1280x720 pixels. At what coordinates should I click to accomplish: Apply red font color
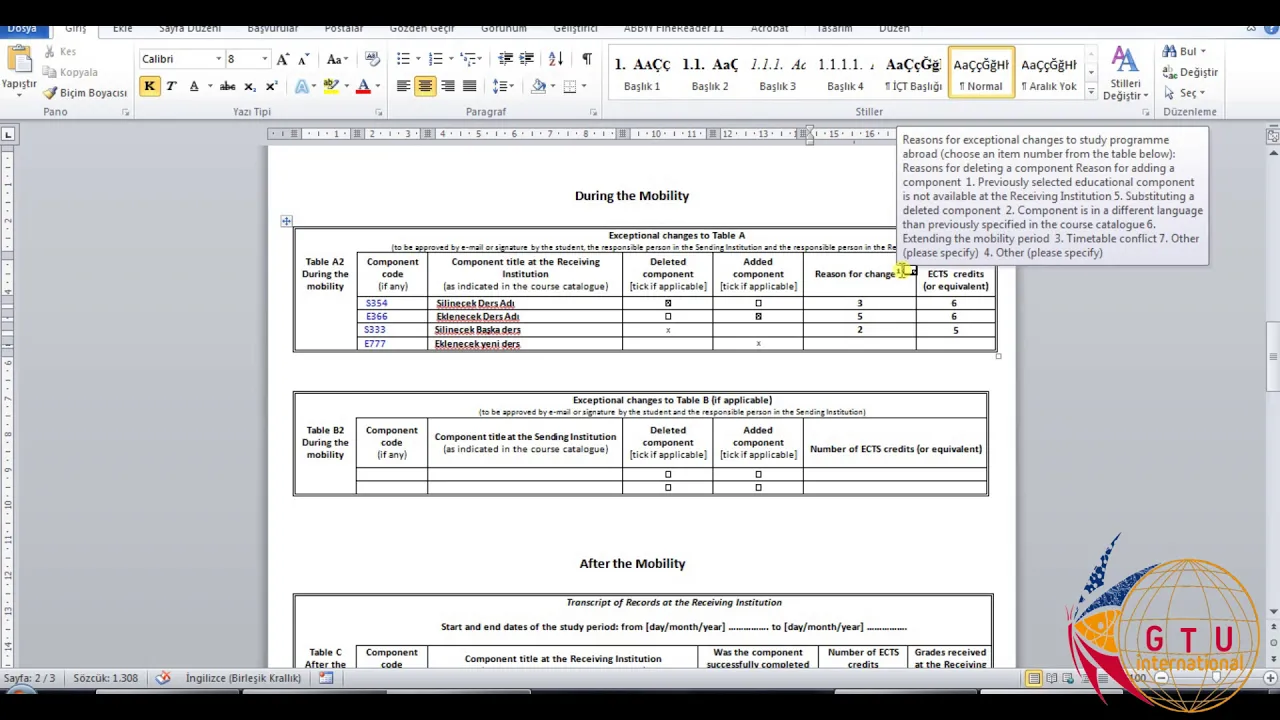(x=363, y=87)
